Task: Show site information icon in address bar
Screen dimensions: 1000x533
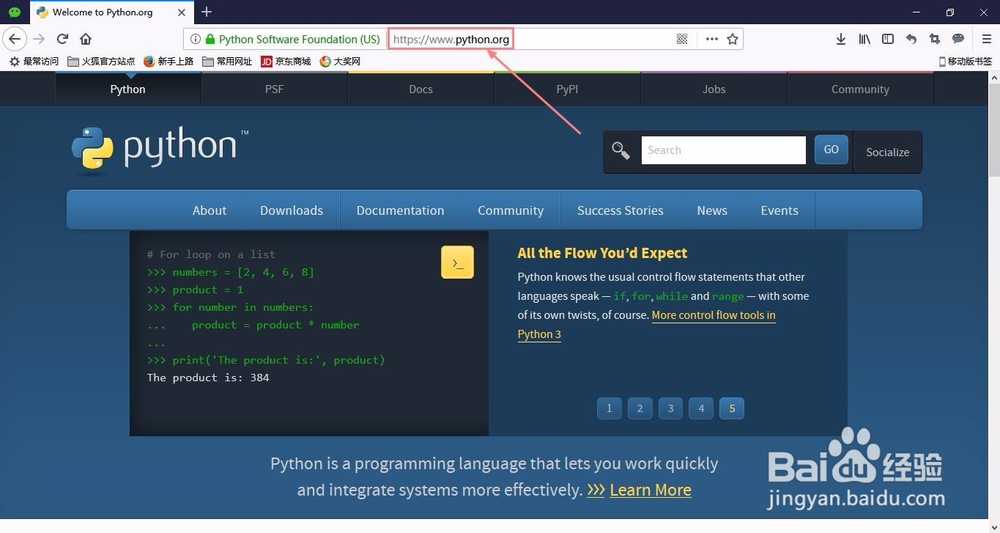Action: point(195,40)
